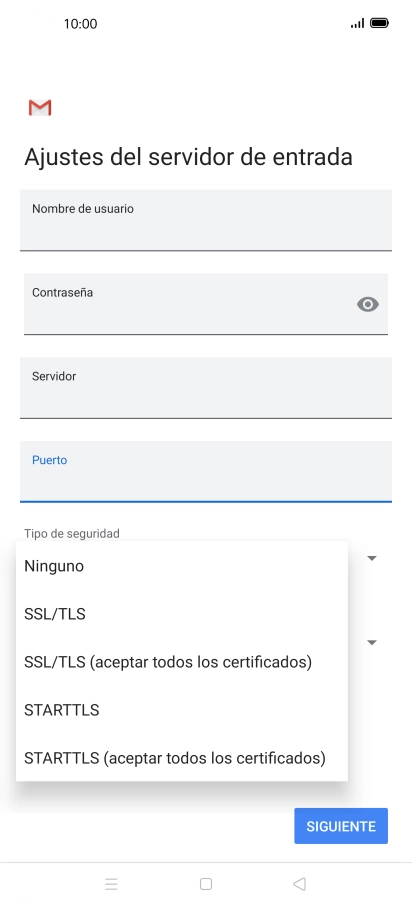Screen dimensions: 412x906
Task: Show password with the eye icon
Action: (368, 304)
